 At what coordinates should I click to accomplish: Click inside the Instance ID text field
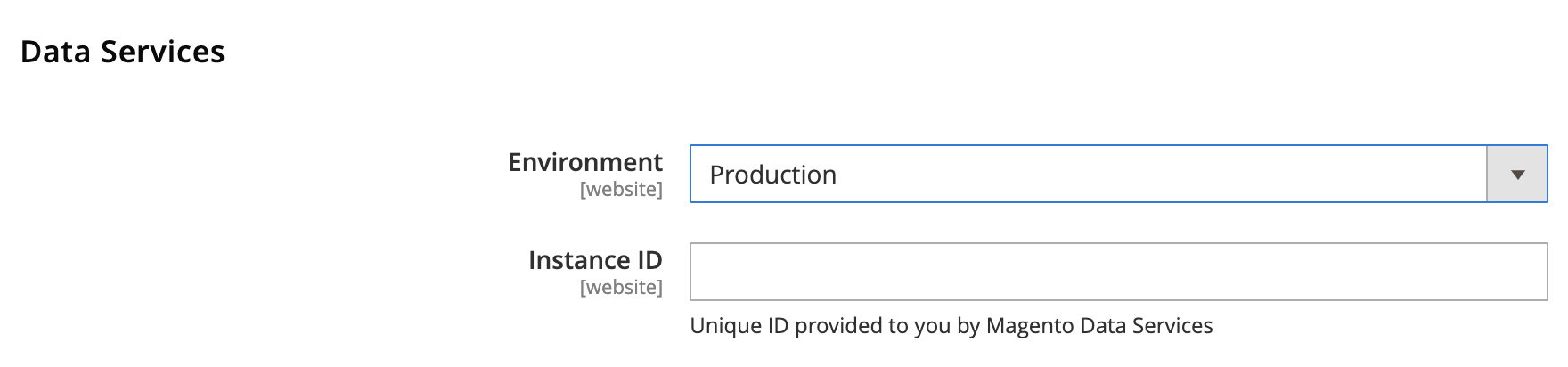[1119, 272]
